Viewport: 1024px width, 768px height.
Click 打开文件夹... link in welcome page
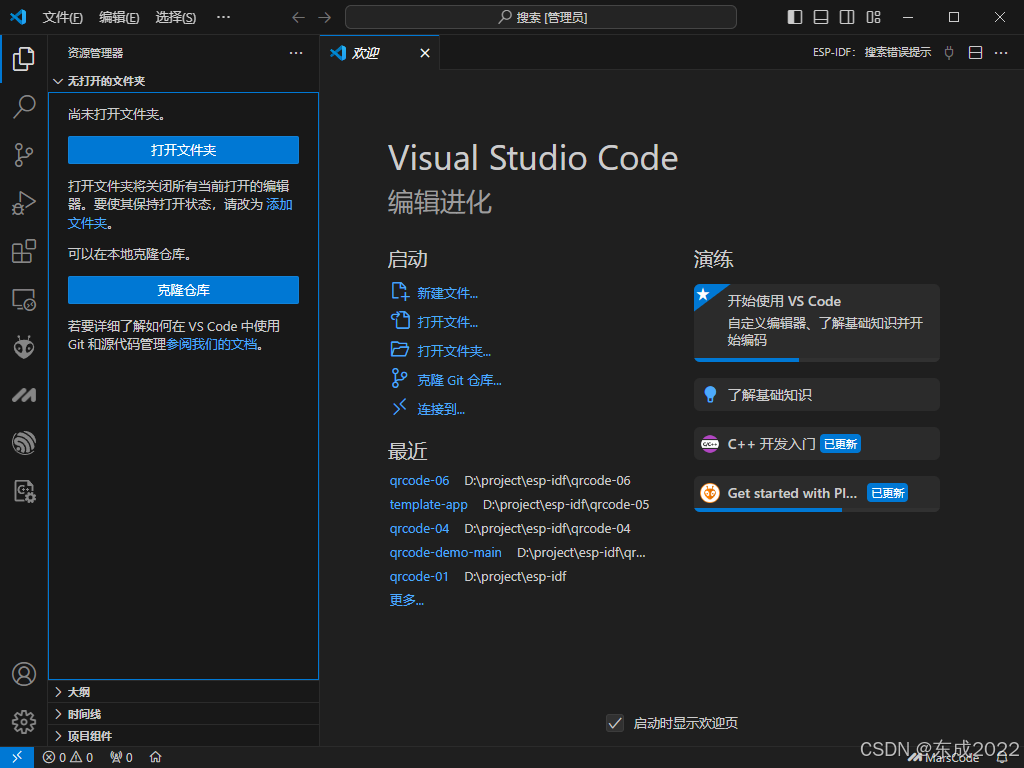[454, 351]
